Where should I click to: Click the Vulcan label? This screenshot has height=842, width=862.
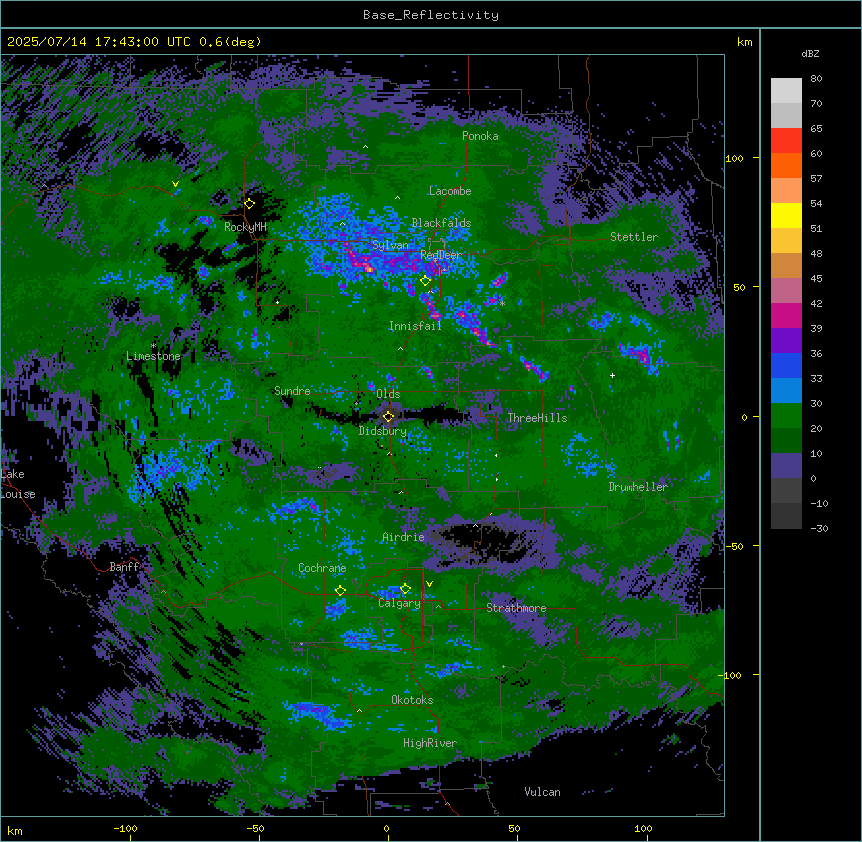(543, 792)
